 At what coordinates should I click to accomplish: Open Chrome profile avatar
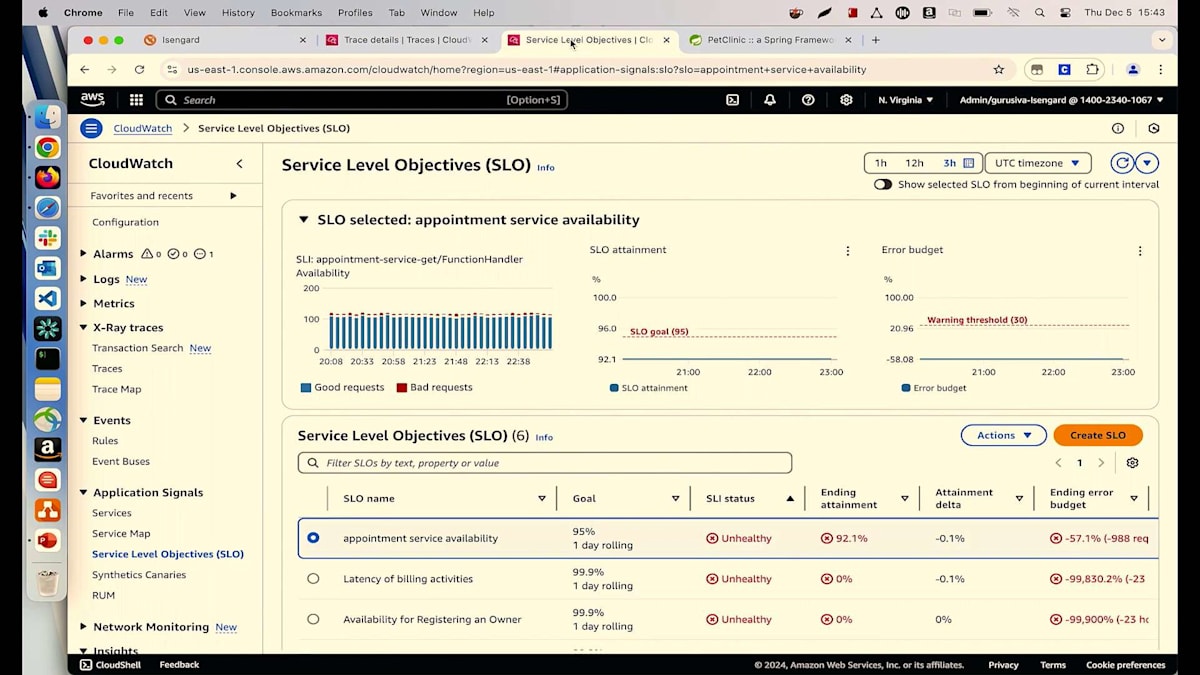(1133, 70)
